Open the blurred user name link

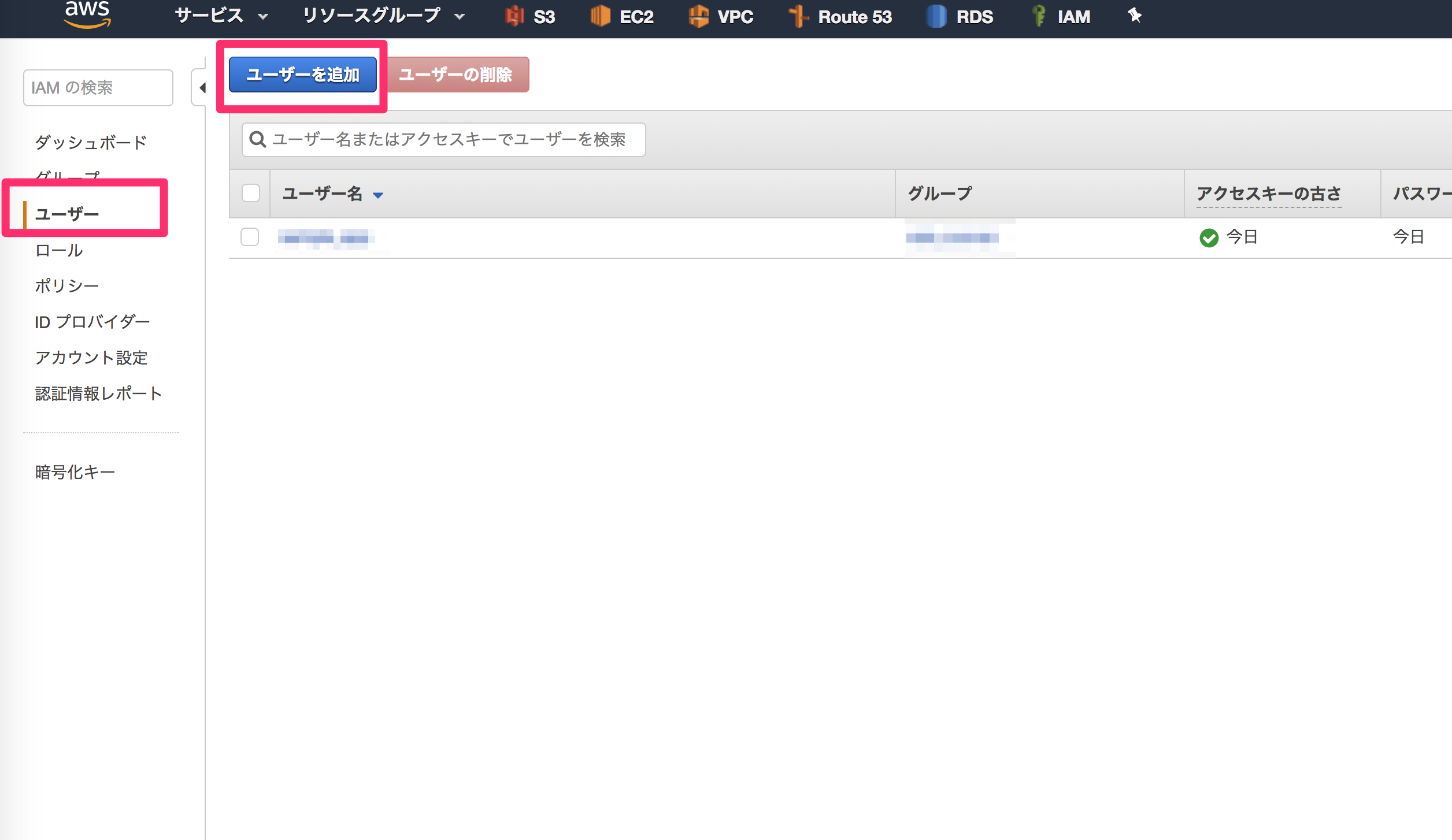[x=326, y=238]
